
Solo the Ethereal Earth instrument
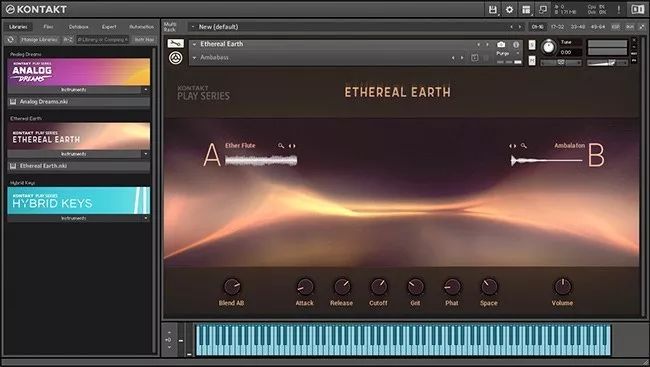tap(532, 44)
